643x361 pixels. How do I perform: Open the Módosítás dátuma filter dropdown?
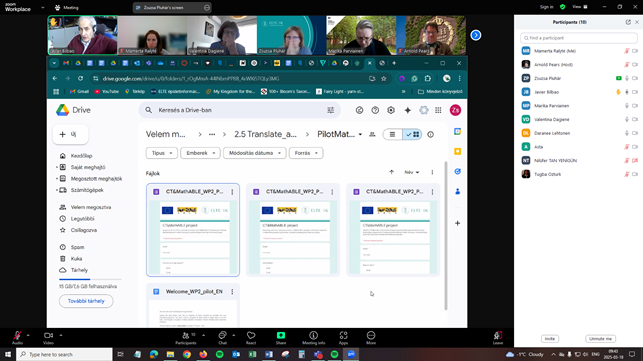point(254,153)
